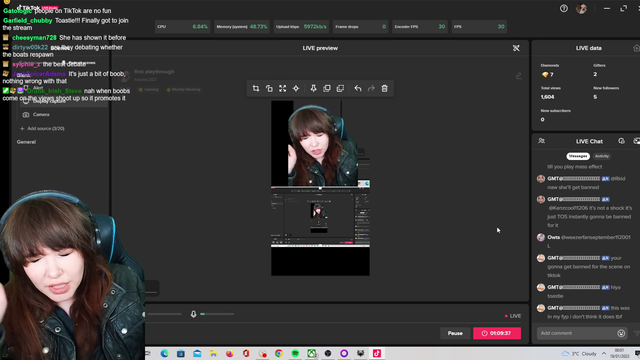The height and width of the screenshot is (360, 640).
Task: Click the edit pencil next to stream title
Action: coord(519,76)
